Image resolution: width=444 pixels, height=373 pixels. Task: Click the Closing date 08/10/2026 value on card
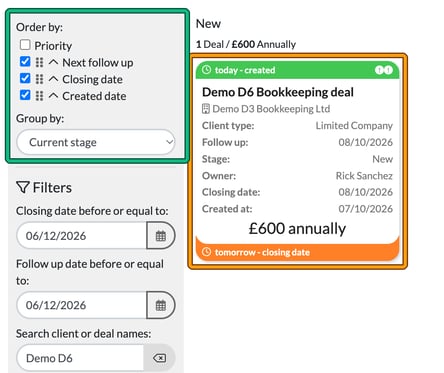coord(366,192)
